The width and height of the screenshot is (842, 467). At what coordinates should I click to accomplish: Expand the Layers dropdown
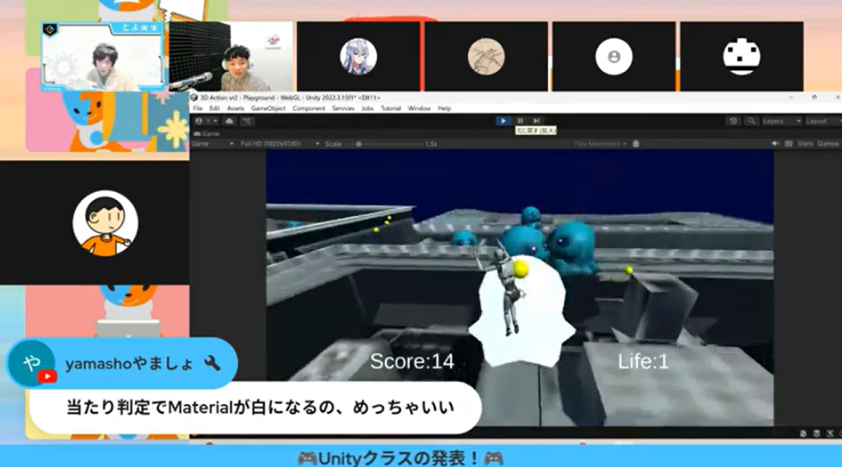click(x=781, y=121)
